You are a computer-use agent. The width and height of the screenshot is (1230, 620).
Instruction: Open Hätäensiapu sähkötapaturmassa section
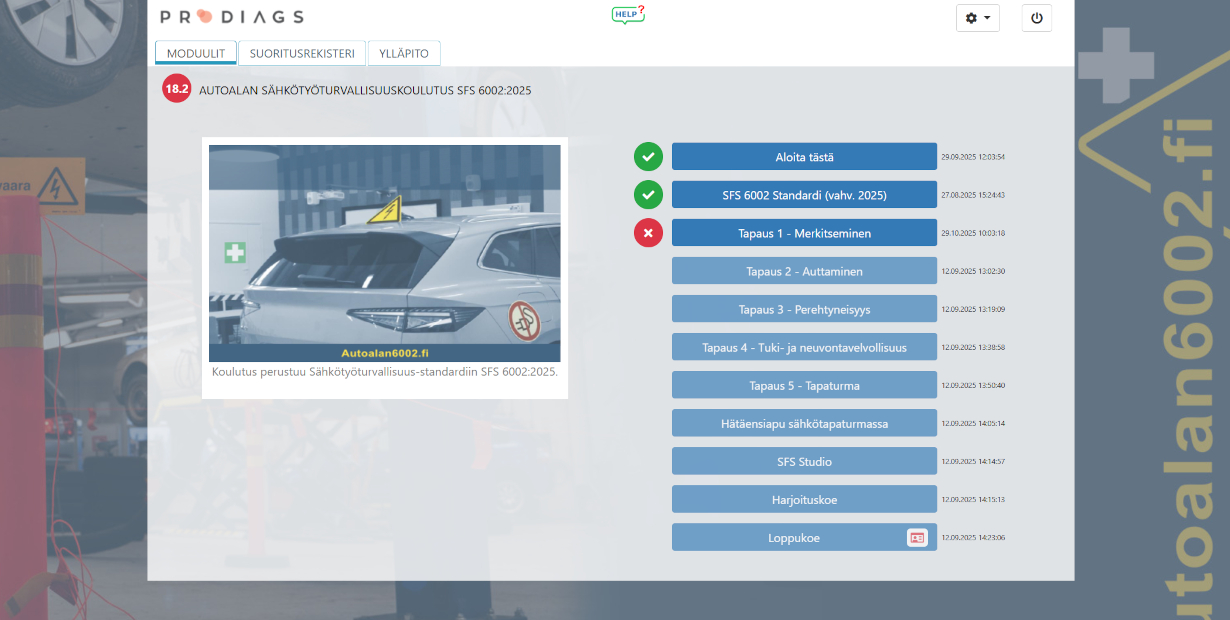click(804, 423)
